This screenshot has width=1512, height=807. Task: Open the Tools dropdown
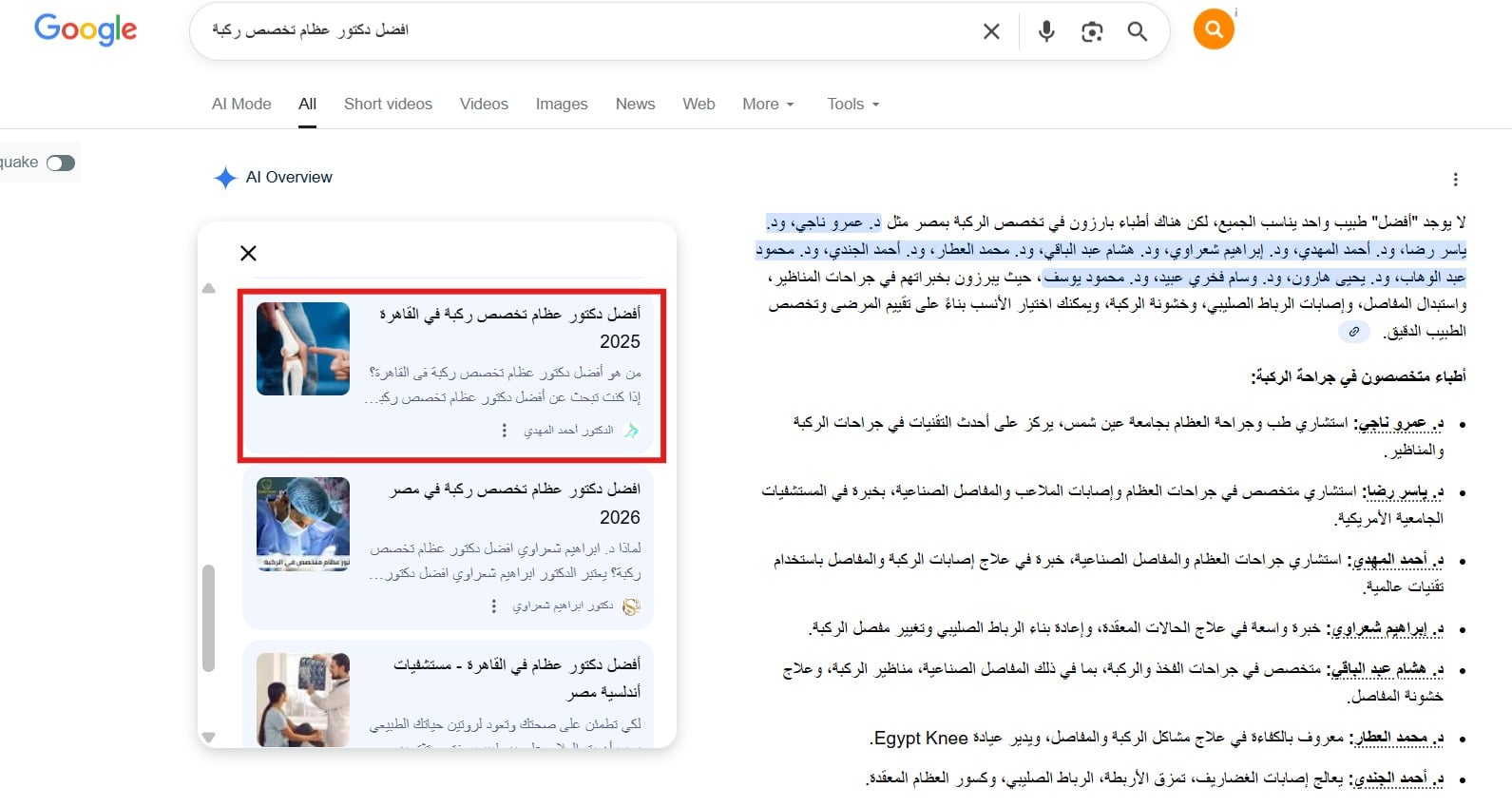point(852,104)
